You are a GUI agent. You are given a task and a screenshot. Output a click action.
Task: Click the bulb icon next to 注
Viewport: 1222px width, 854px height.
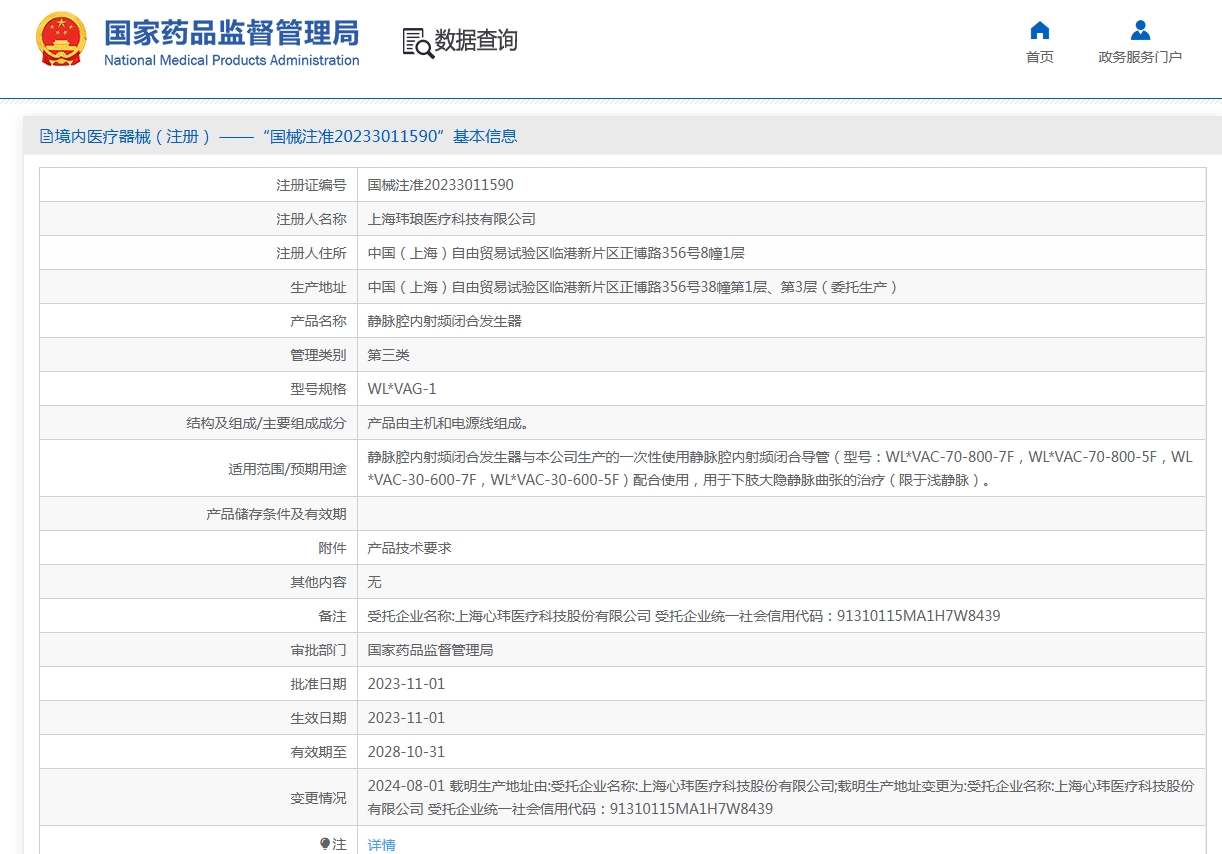(x=325, y=844)
